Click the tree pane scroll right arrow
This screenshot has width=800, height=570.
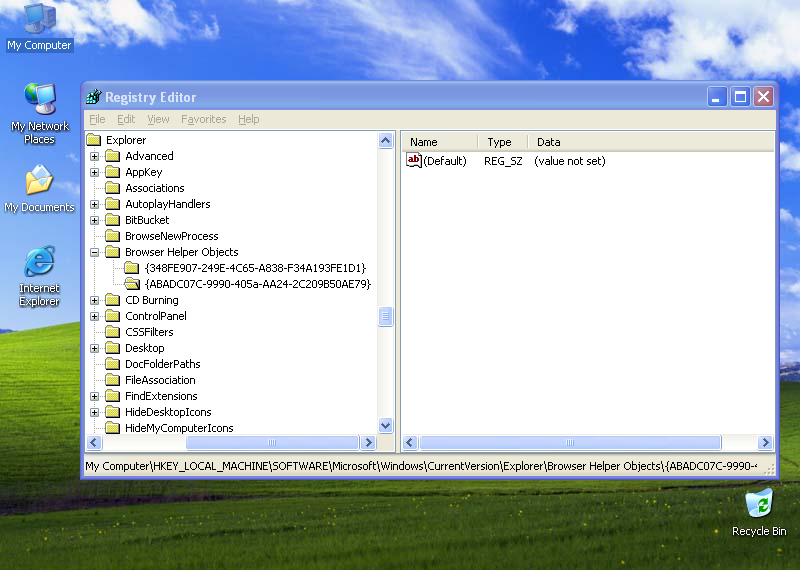click(x=368, y=442)
